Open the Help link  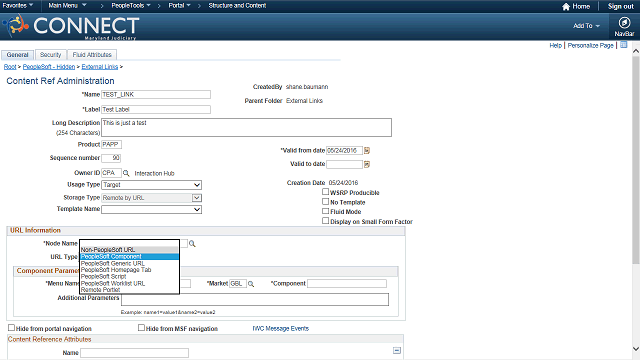(556, 45)
